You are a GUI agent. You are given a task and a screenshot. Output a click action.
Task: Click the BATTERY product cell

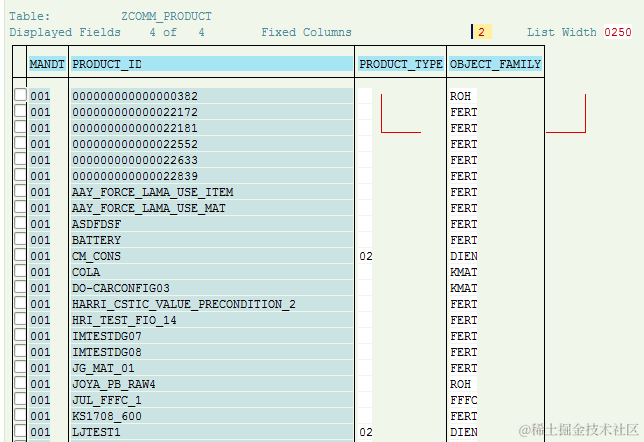212,240
